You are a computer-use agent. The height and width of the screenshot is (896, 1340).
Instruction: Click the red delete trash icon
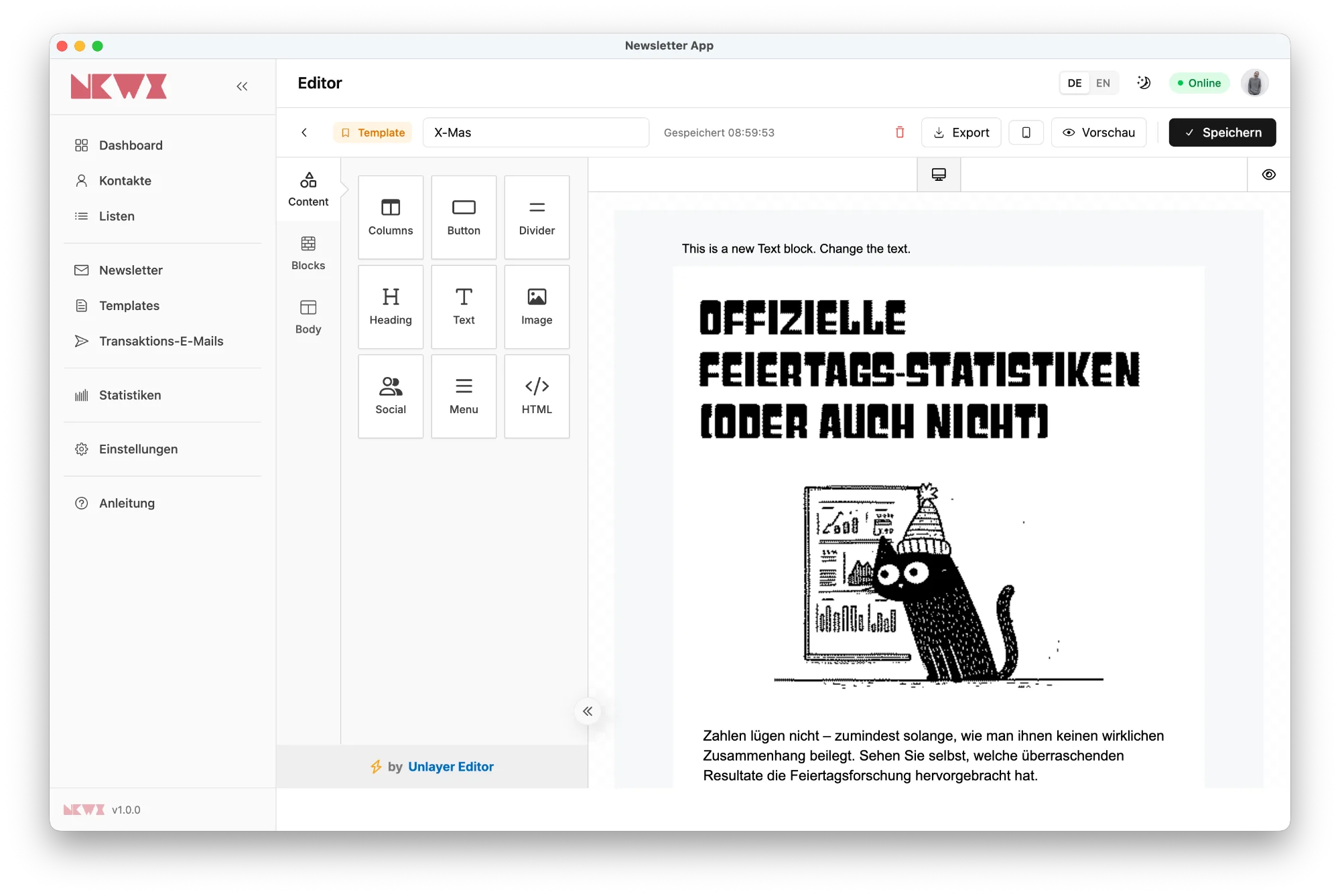click(x=900, y=133)
